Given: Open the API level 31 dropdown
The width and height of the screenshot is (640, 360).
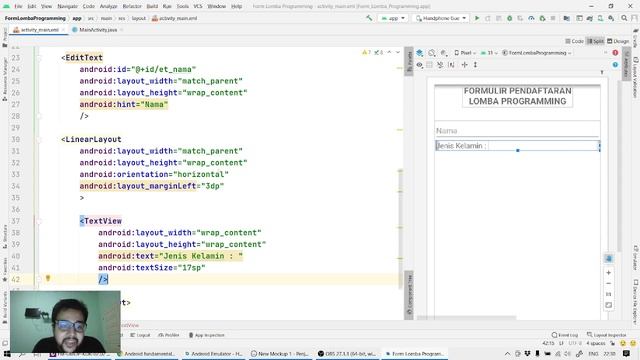Looking at the screenshot, I should (x=489, y=53).
